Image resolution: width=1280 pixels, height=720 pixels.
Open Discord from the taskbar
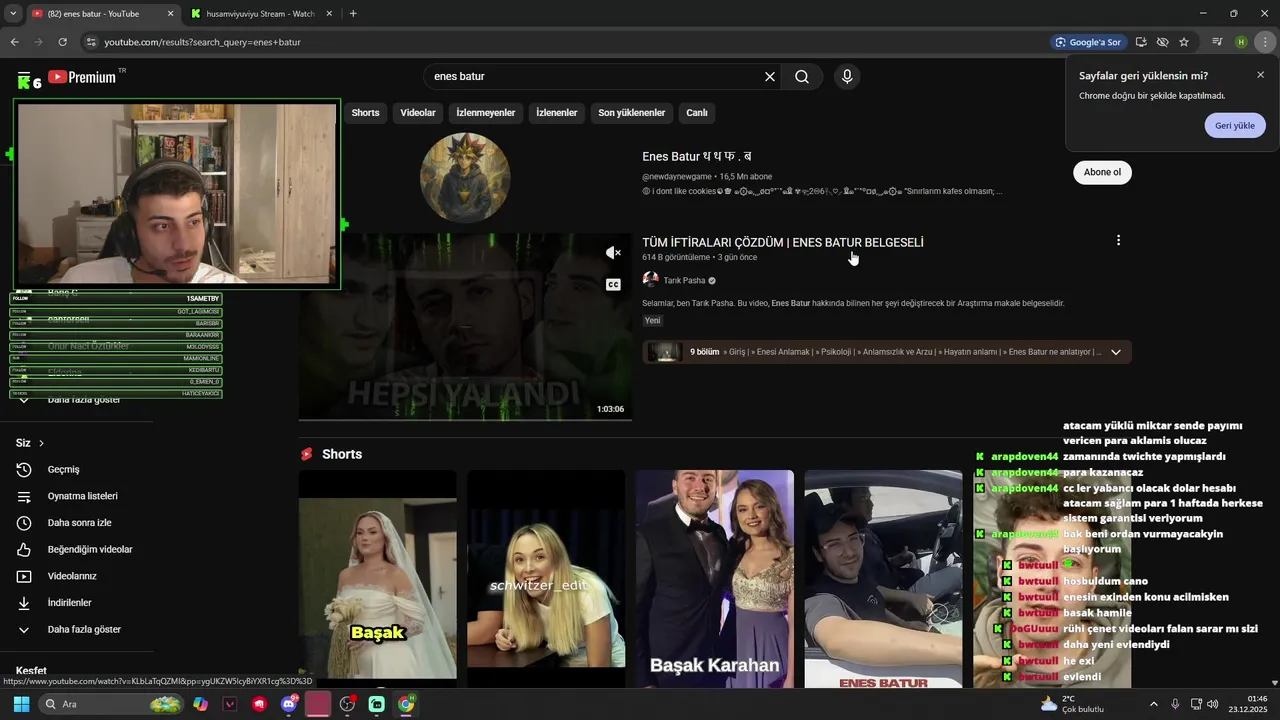290,704
